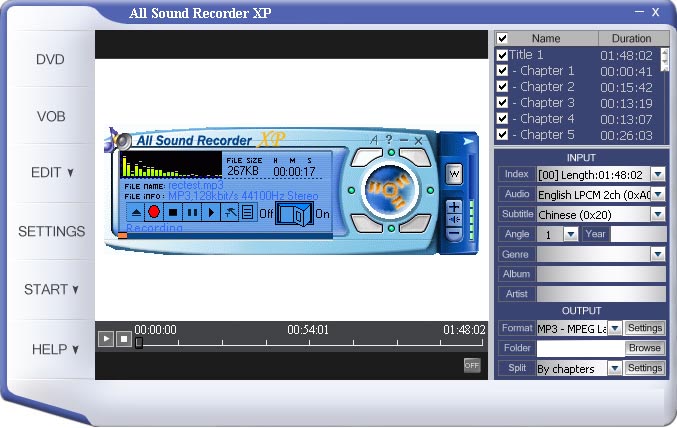677x428 pixels.
Task: Click the timeline track below 00:54:01
Action: [x=309, y=343]
